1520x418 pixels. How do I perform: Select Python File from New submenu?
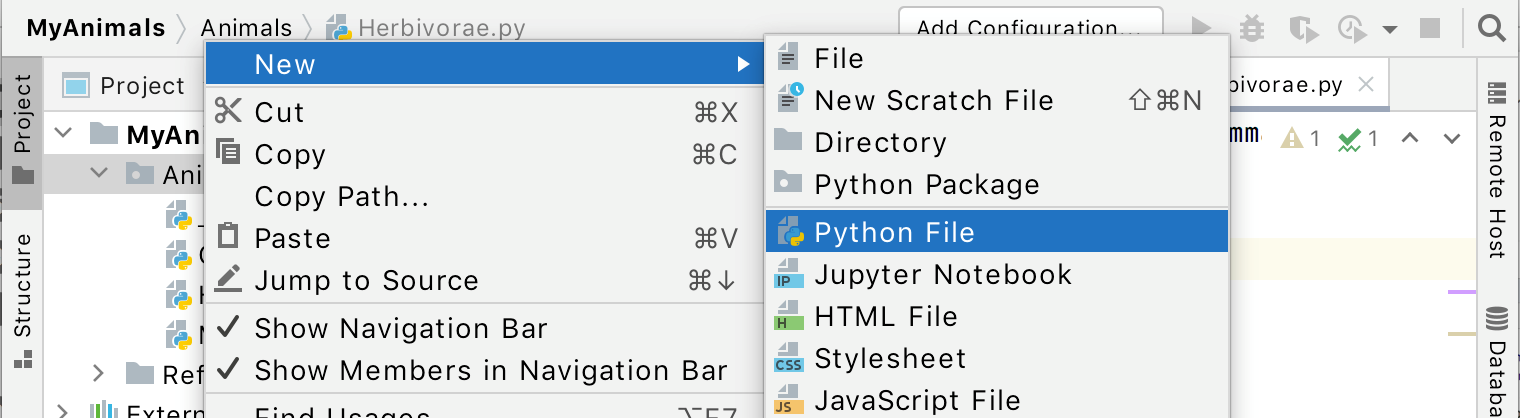(894, 232)
